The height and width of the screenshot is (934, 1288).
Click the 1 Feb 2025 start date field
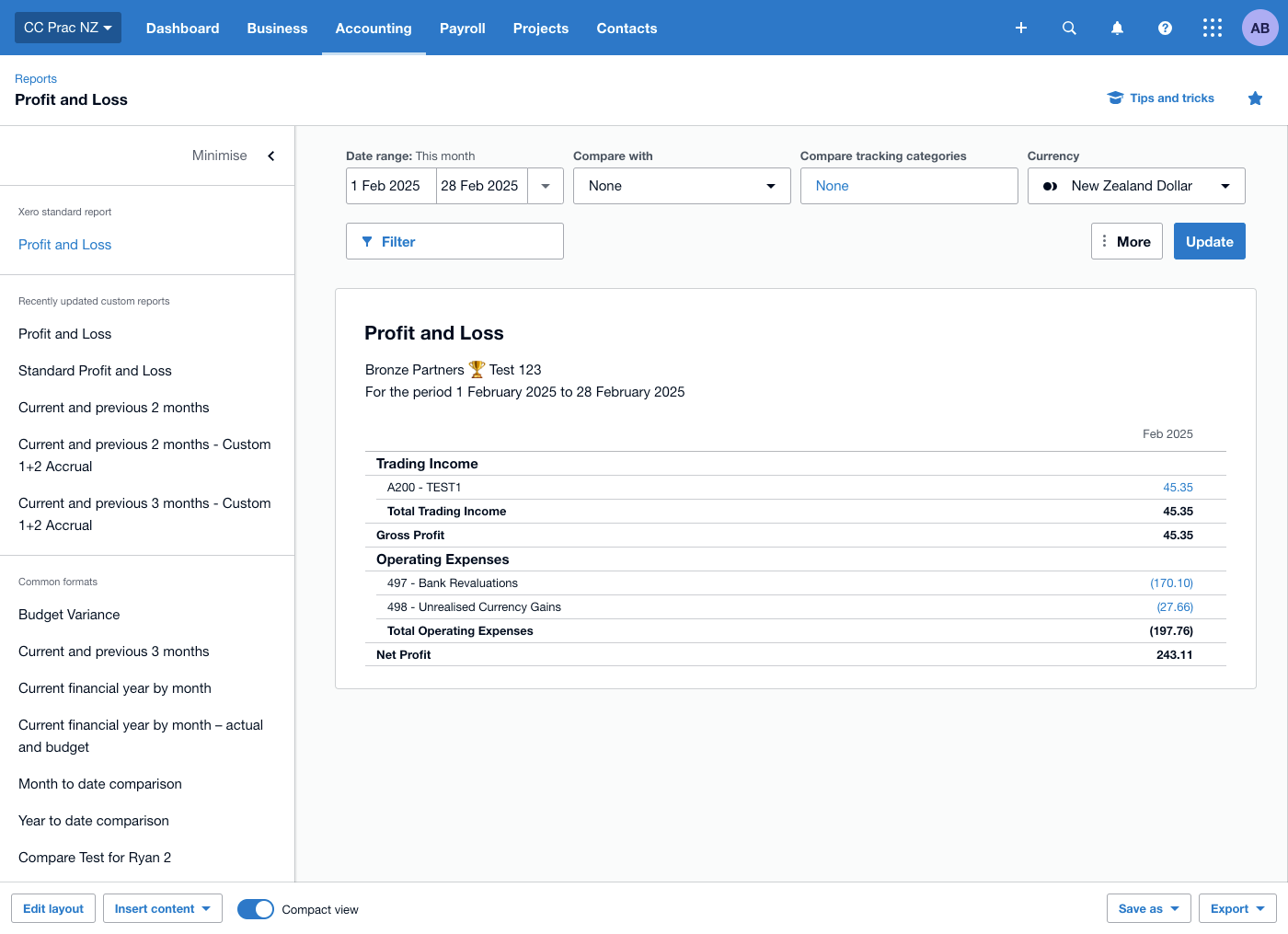[391, 186]
